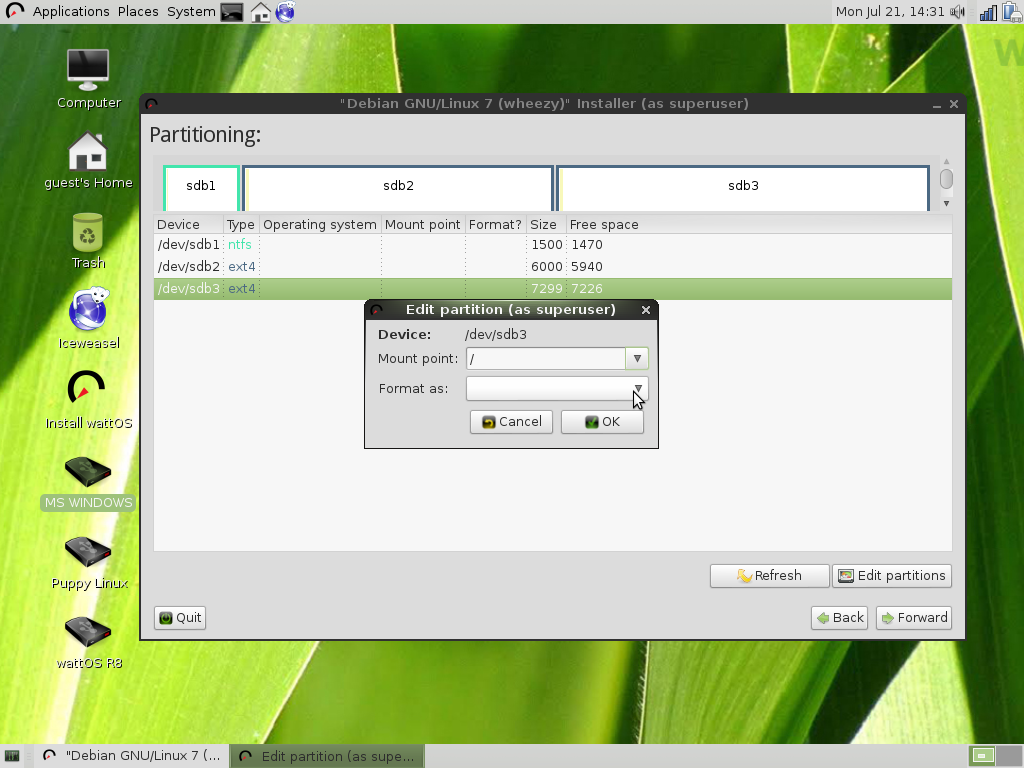1024x768 pixels.
Task: Close the Edit partition dialog
Action: pyautogui.click(x=646, y=310)
